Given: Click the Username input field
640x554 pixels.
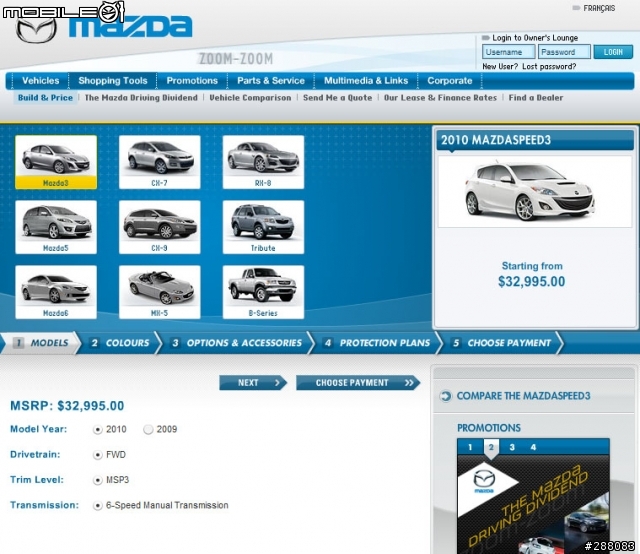Looking at the screenshot, I should (509, 52).
